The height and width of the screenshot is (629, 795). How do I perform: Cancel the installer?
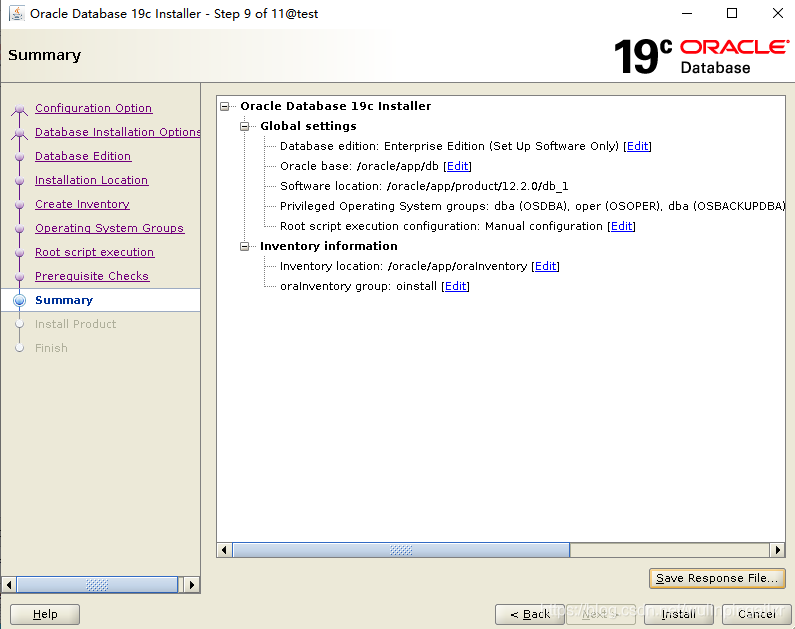[756, 614]
